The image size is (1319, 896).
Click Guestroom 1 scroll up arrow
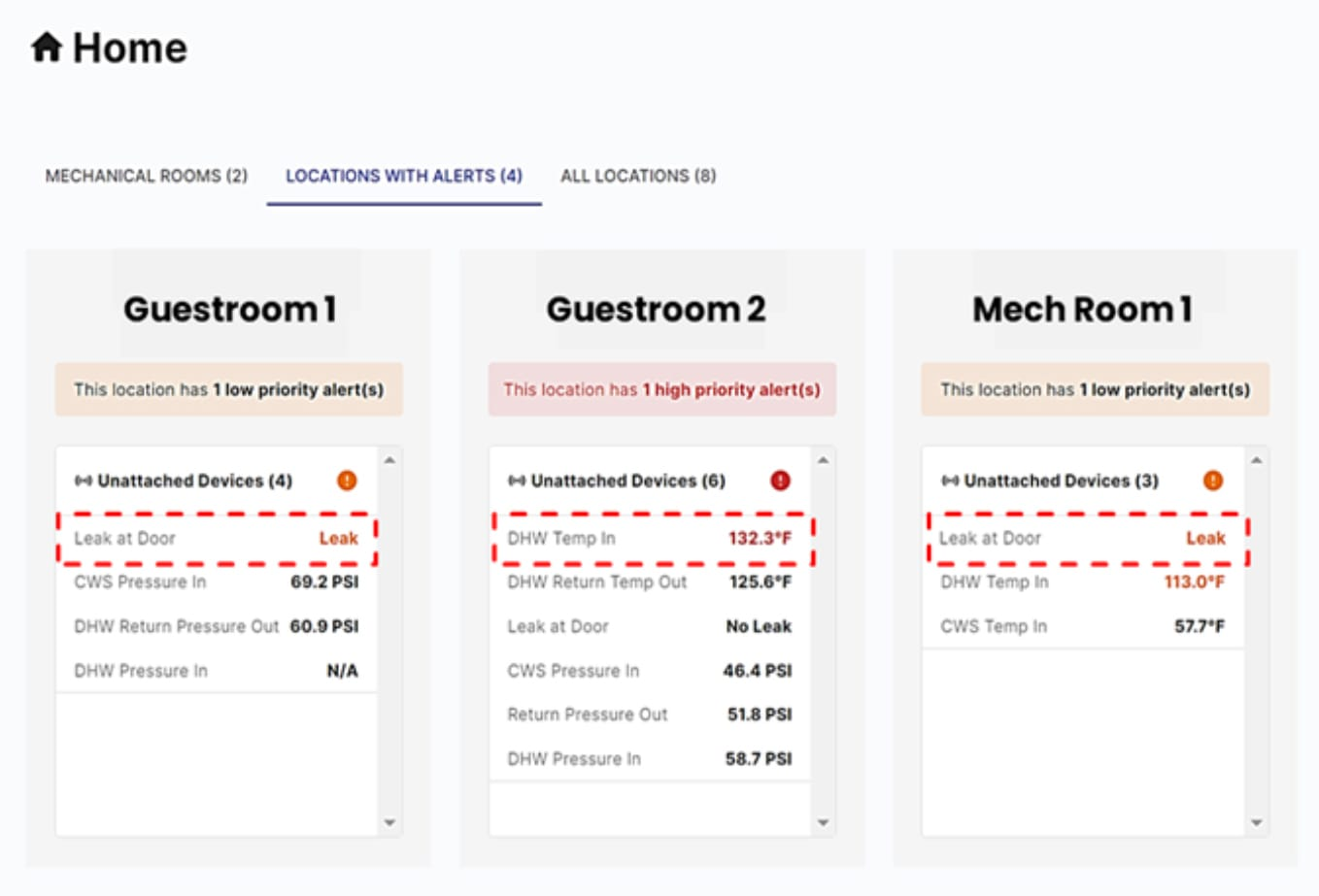pyautogui.click(x=389, y=460)
